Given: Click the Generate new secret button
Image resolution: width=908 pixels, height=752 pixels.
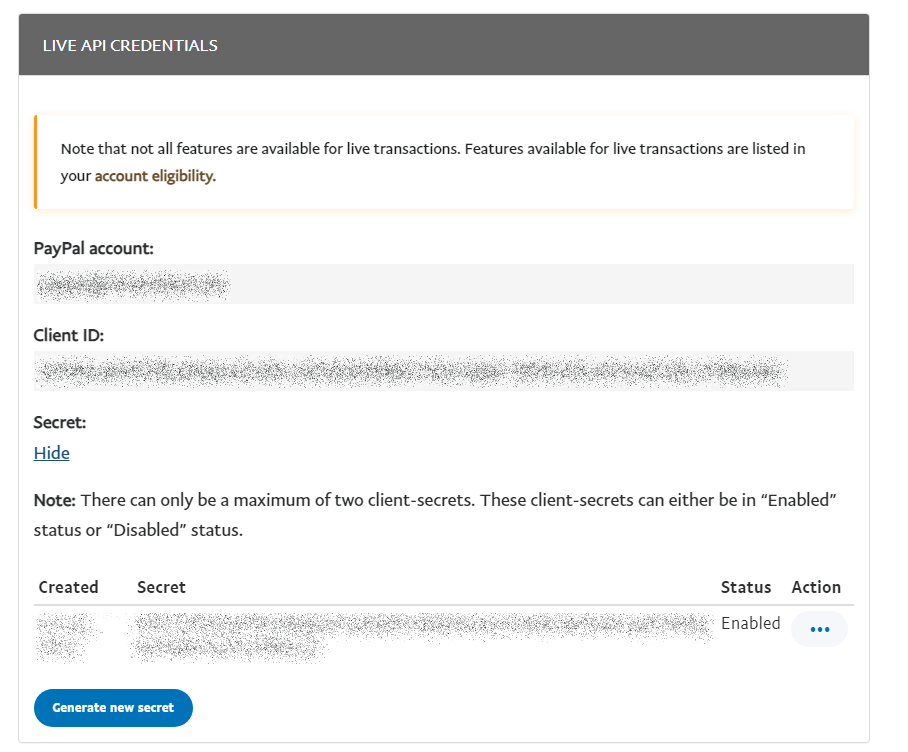Looking at the screenshot, I should tap(113, 707).
